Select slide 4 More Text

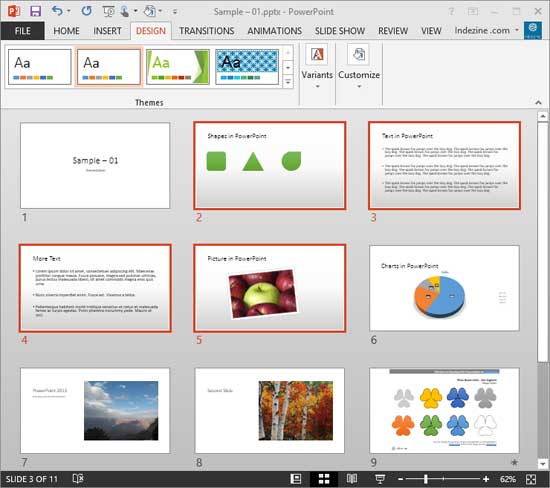click(x=95, y=288)
